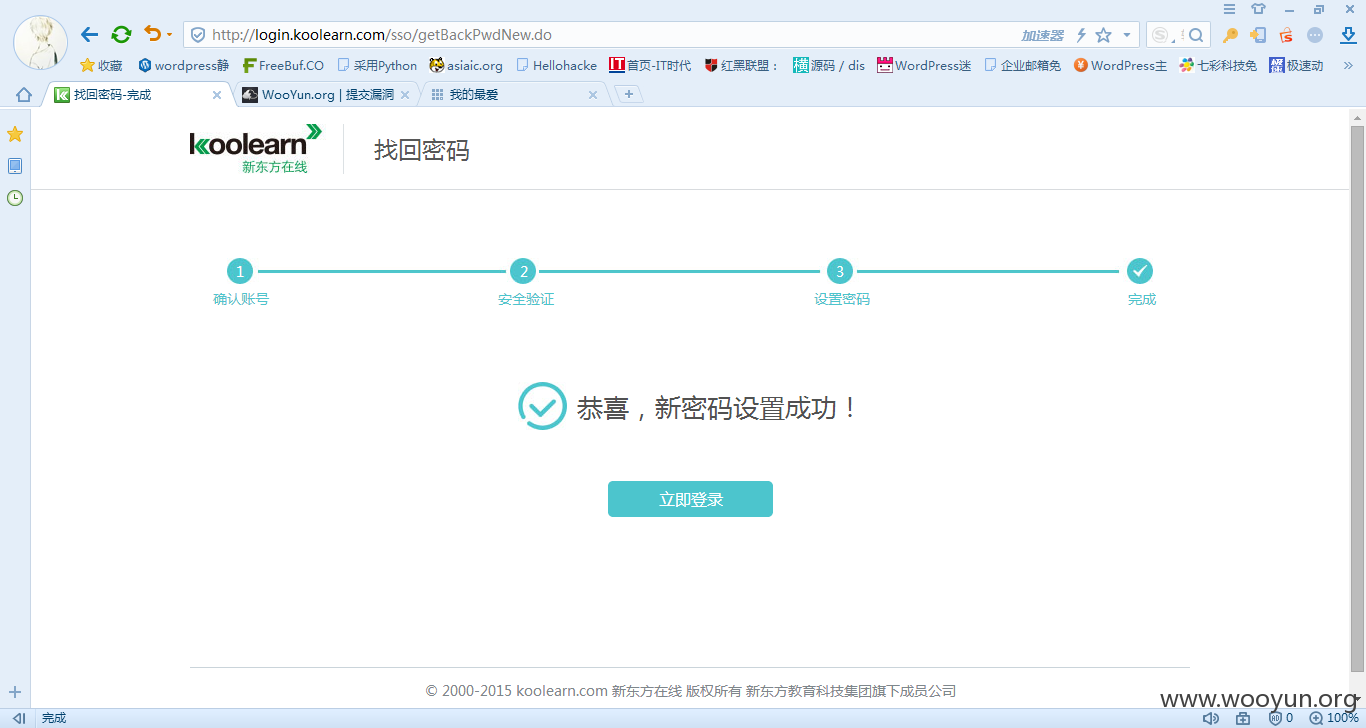Image resolution: width=1366 pixels, height=728 pixels.
Task: Expand the undo arrow's dropdown
Action: 169,35
